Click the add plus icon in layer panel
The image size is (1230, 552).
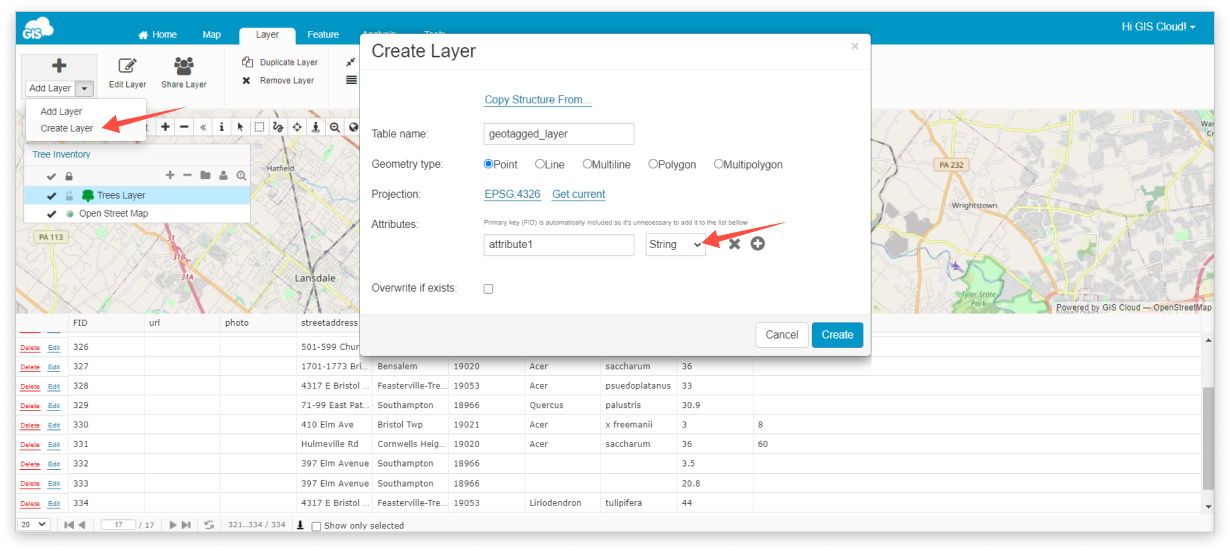(170, 175)
